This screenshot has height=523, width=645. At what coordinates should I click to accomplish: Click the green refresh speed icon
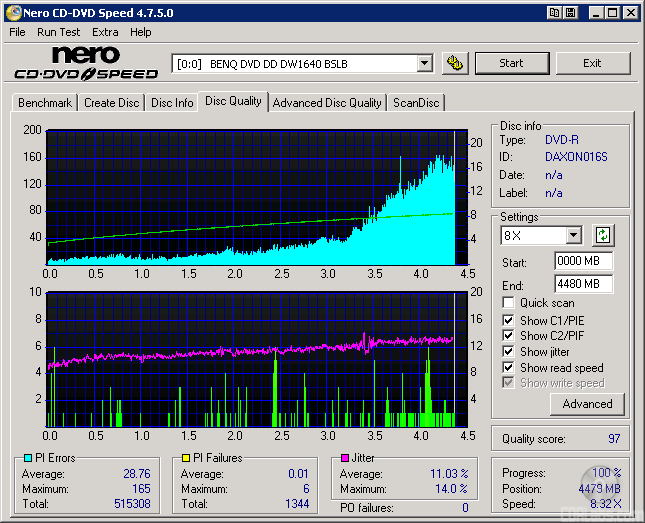click(603, 236)
